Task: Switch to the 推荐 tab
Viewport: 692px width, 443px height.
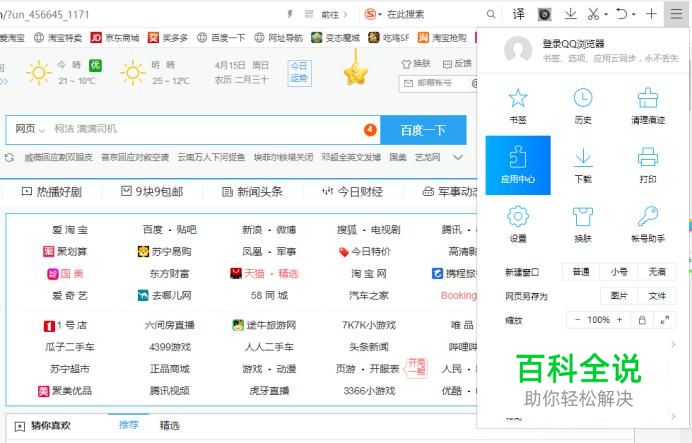Action: point(128,425)
